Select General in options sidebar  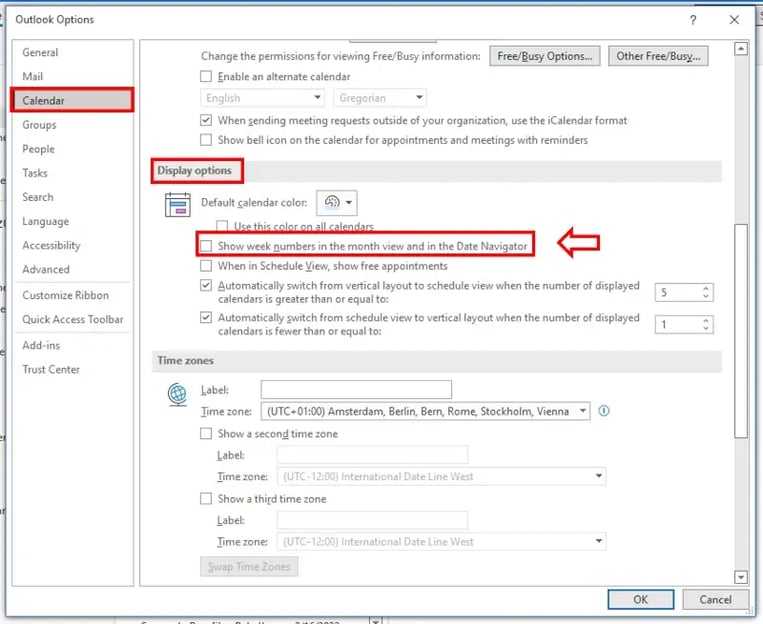point(73,52)
